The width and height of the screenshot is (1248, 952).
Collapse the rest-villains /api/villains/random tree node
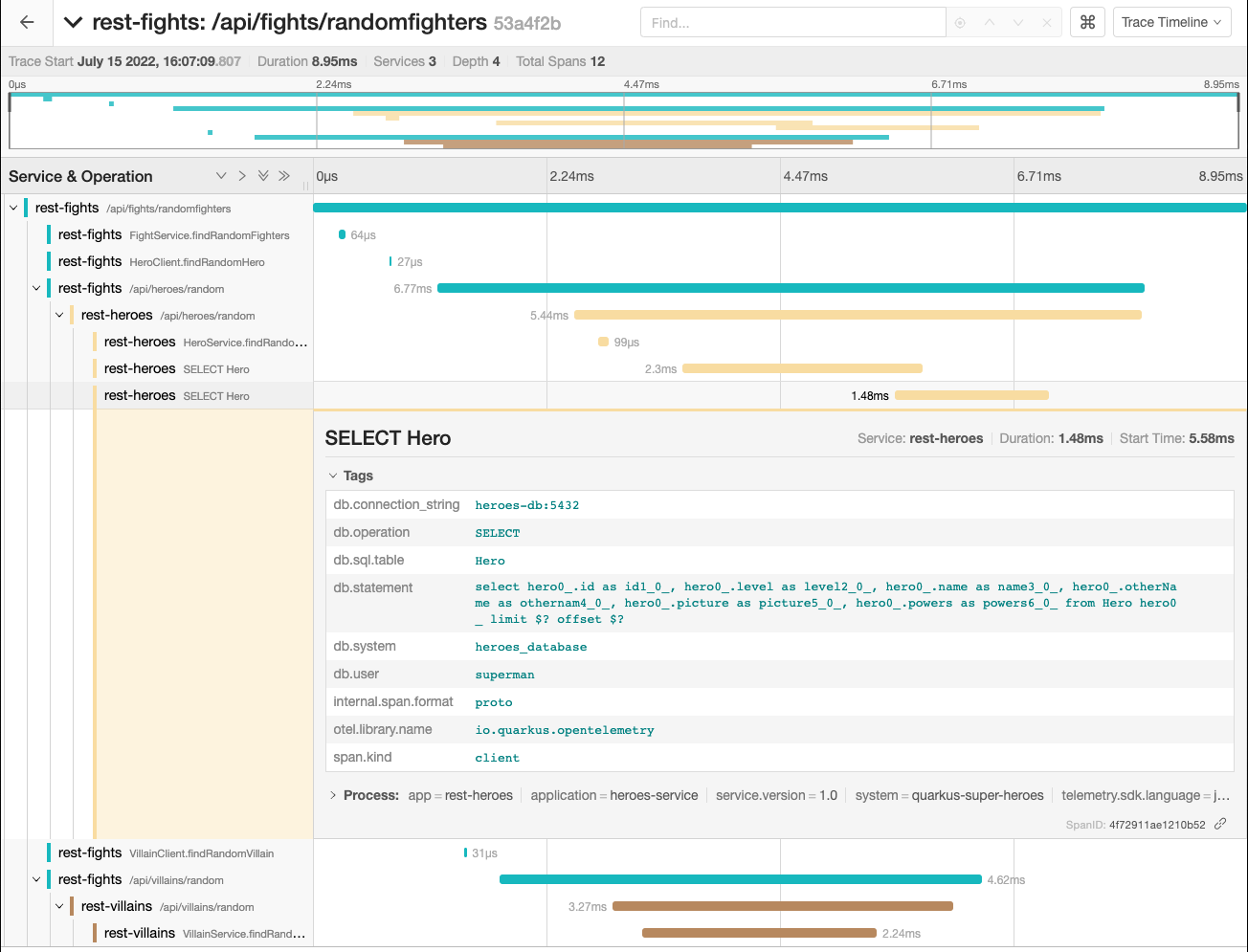(59, 906)
